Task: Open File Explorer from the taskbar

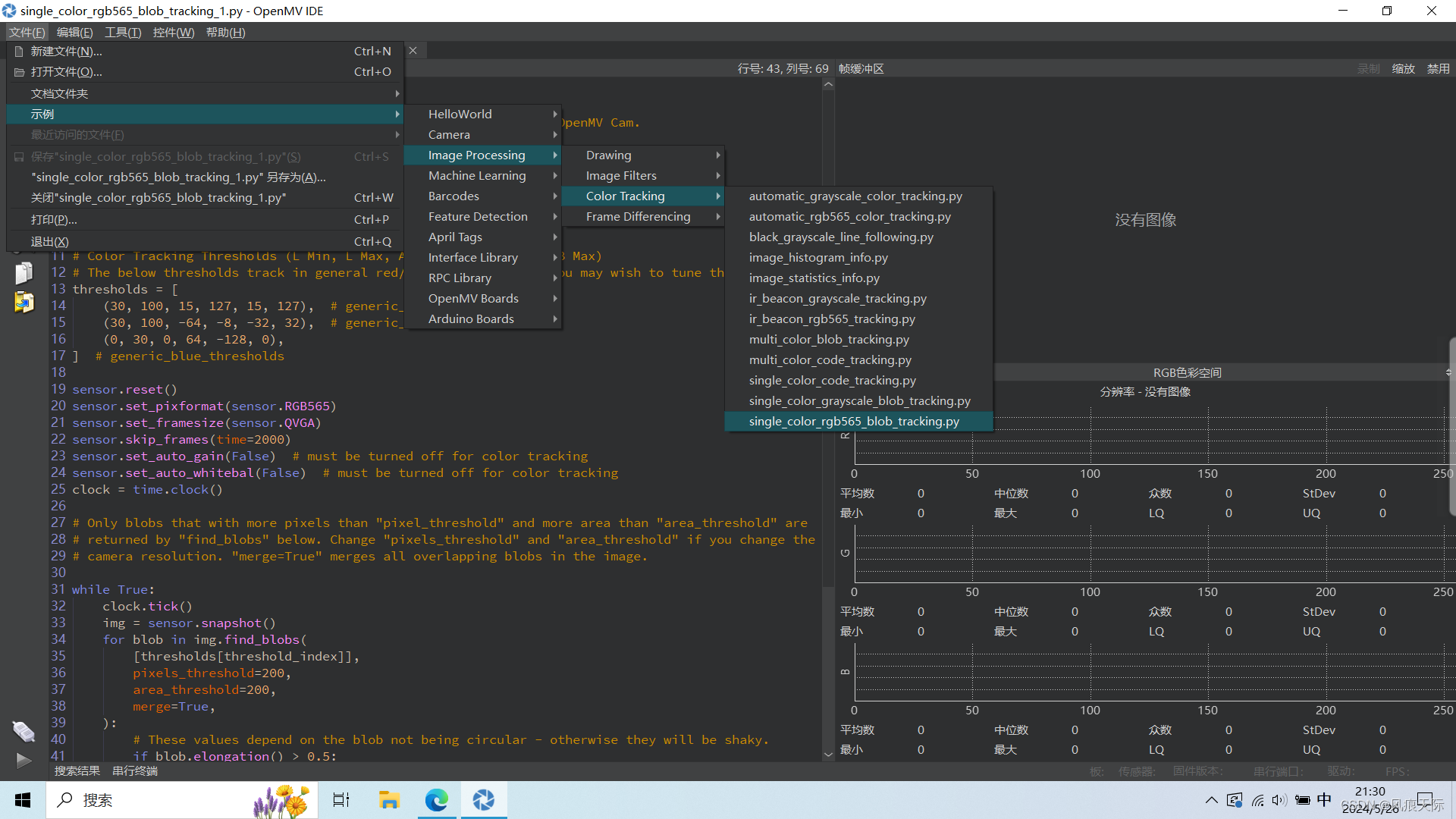Action: coord(389,800)
